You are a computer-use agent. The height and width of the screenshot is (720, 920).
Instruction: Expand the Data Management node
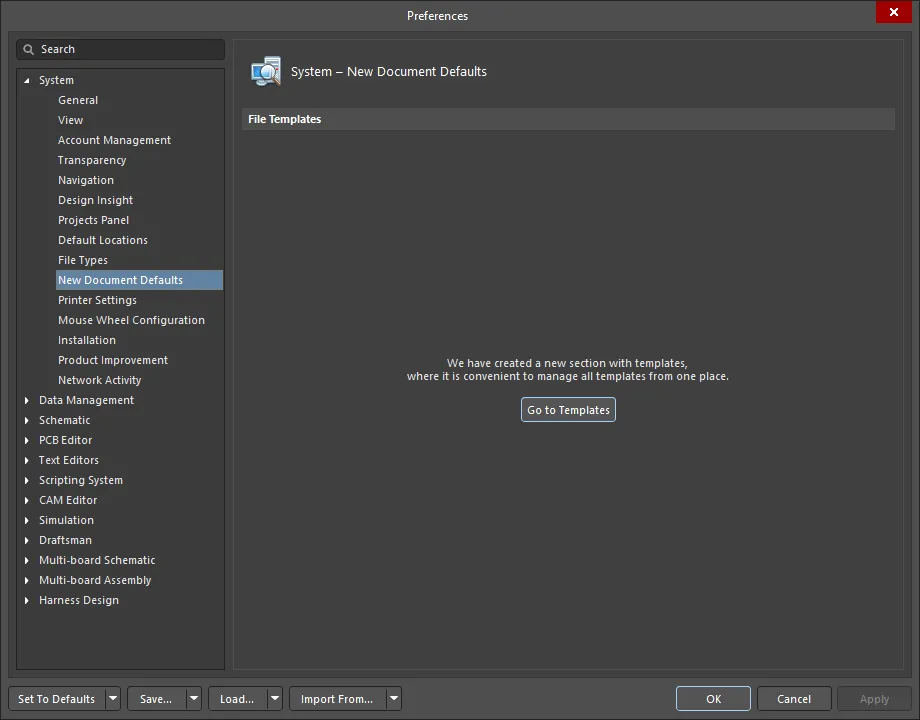(26, 400)
